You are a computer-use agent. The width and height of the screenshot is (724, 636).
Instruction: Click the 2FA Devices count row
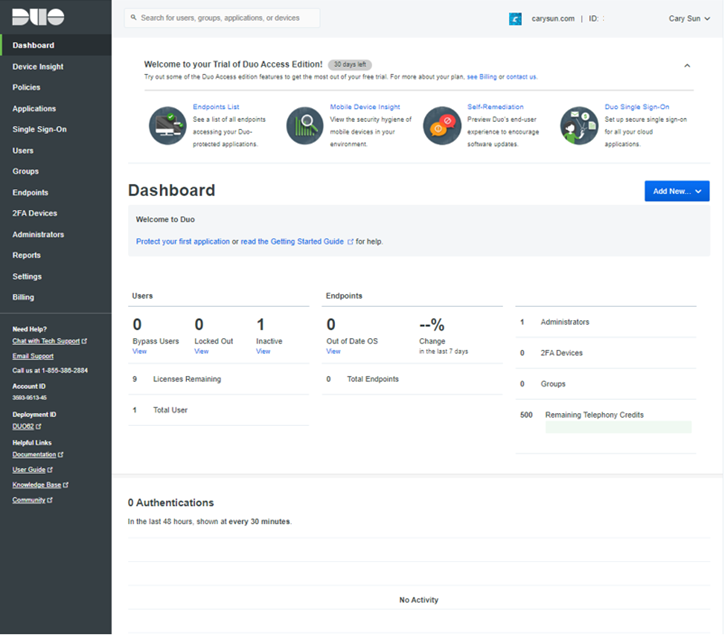click(606, 353)
